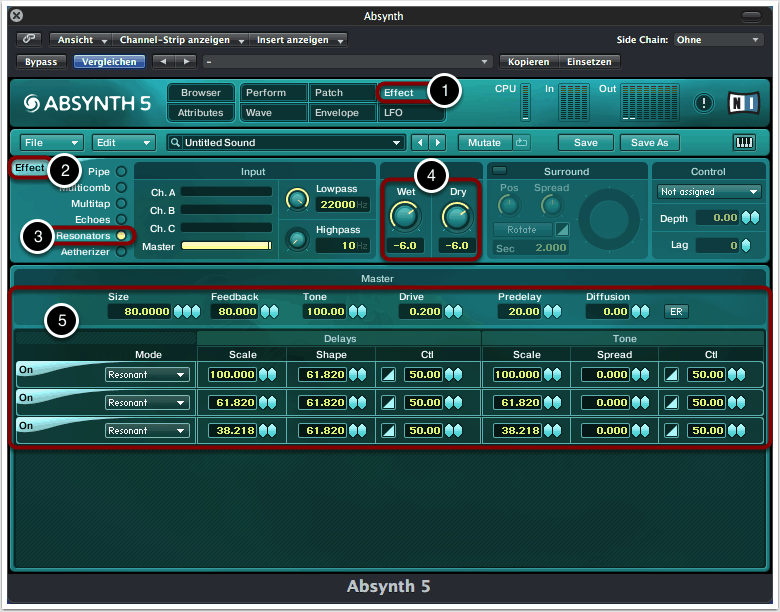The image size is (780, 612).
Task: Go to next sound arrow
Action: (x=438, y=143)
